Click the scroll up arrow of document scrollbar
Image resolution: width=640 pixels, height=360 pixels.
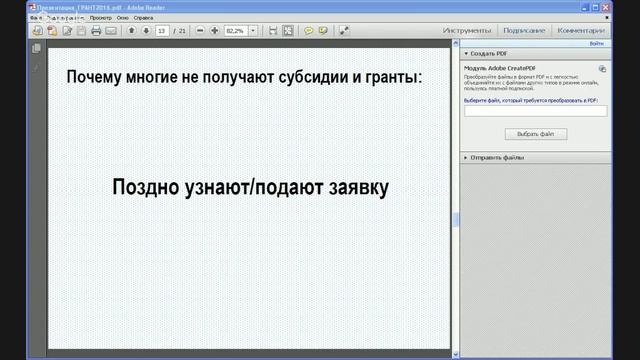tap(456, 43)
